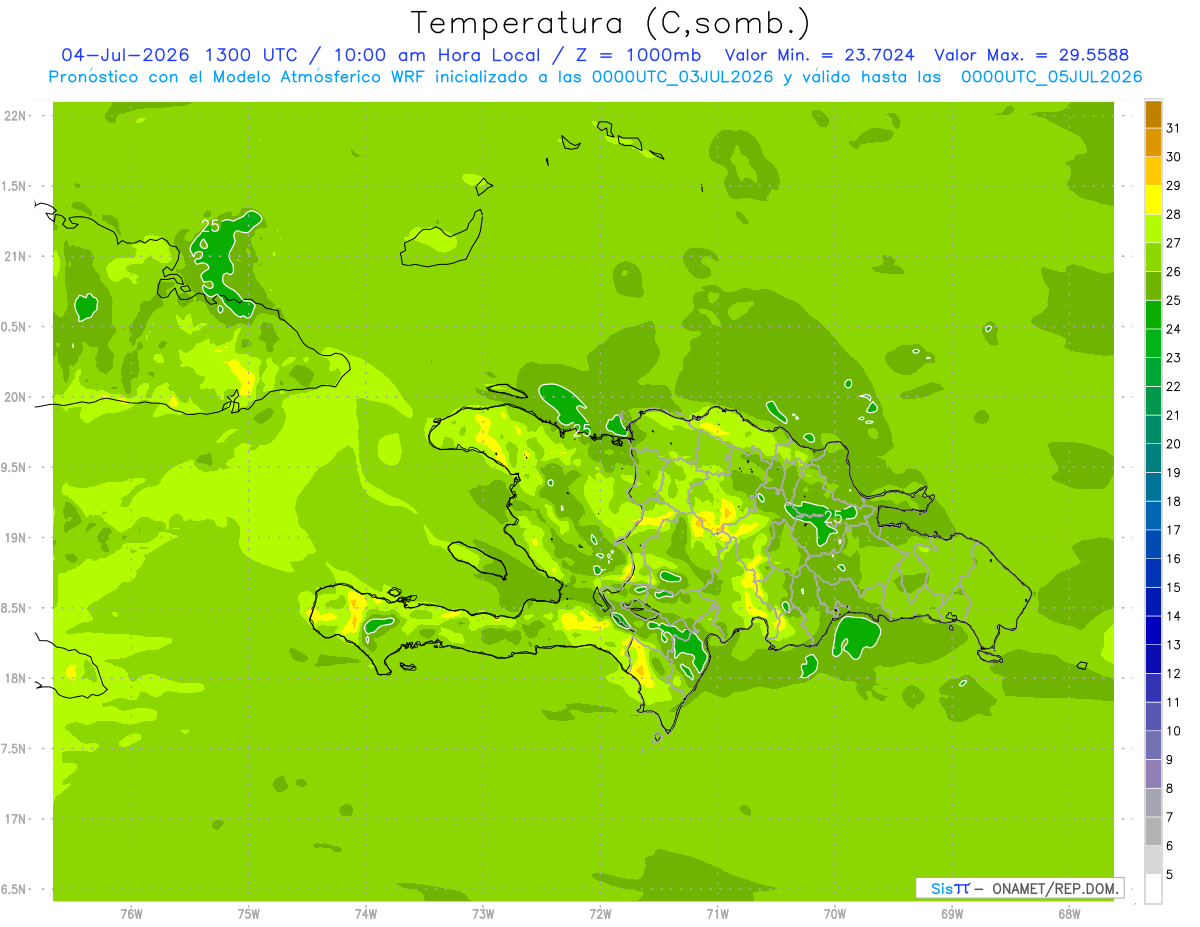Click the colorbar value label "16"

(1175, 559)
